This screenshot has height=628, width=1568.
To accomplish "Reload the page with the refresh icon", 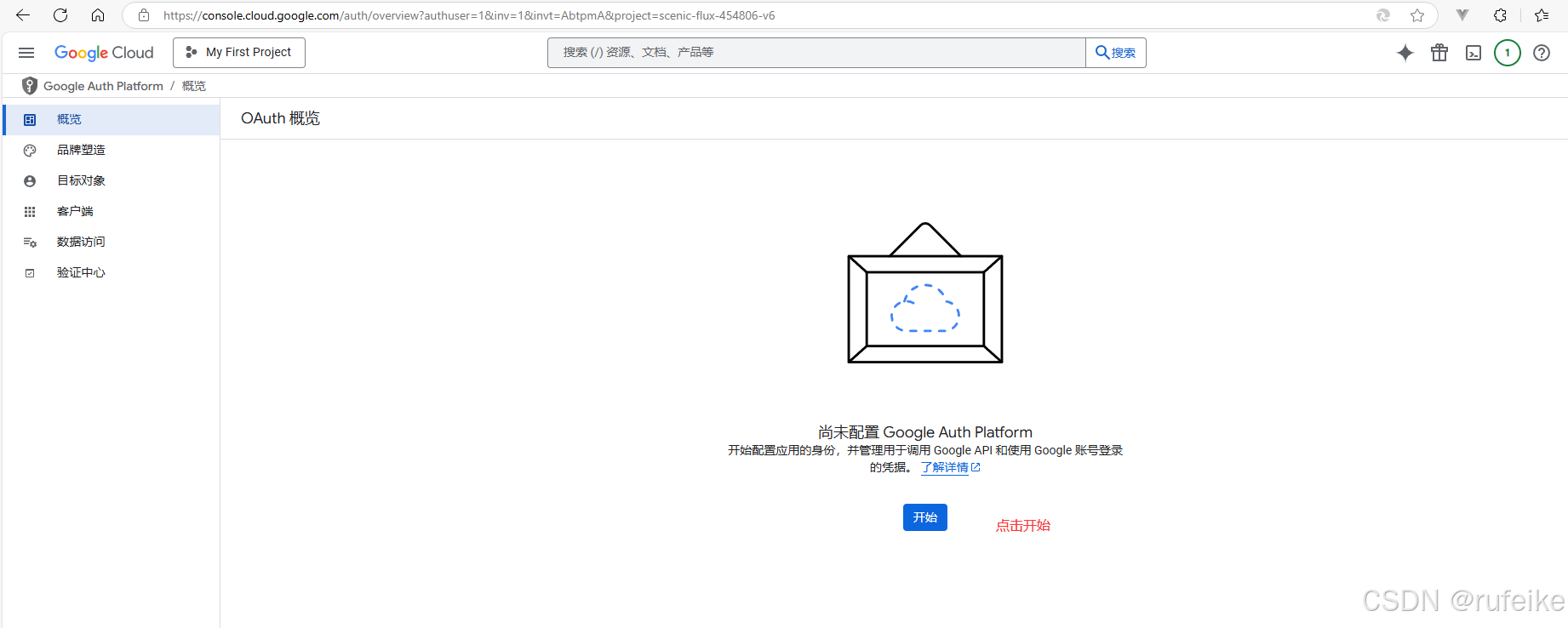I will (x=60, y=15).
